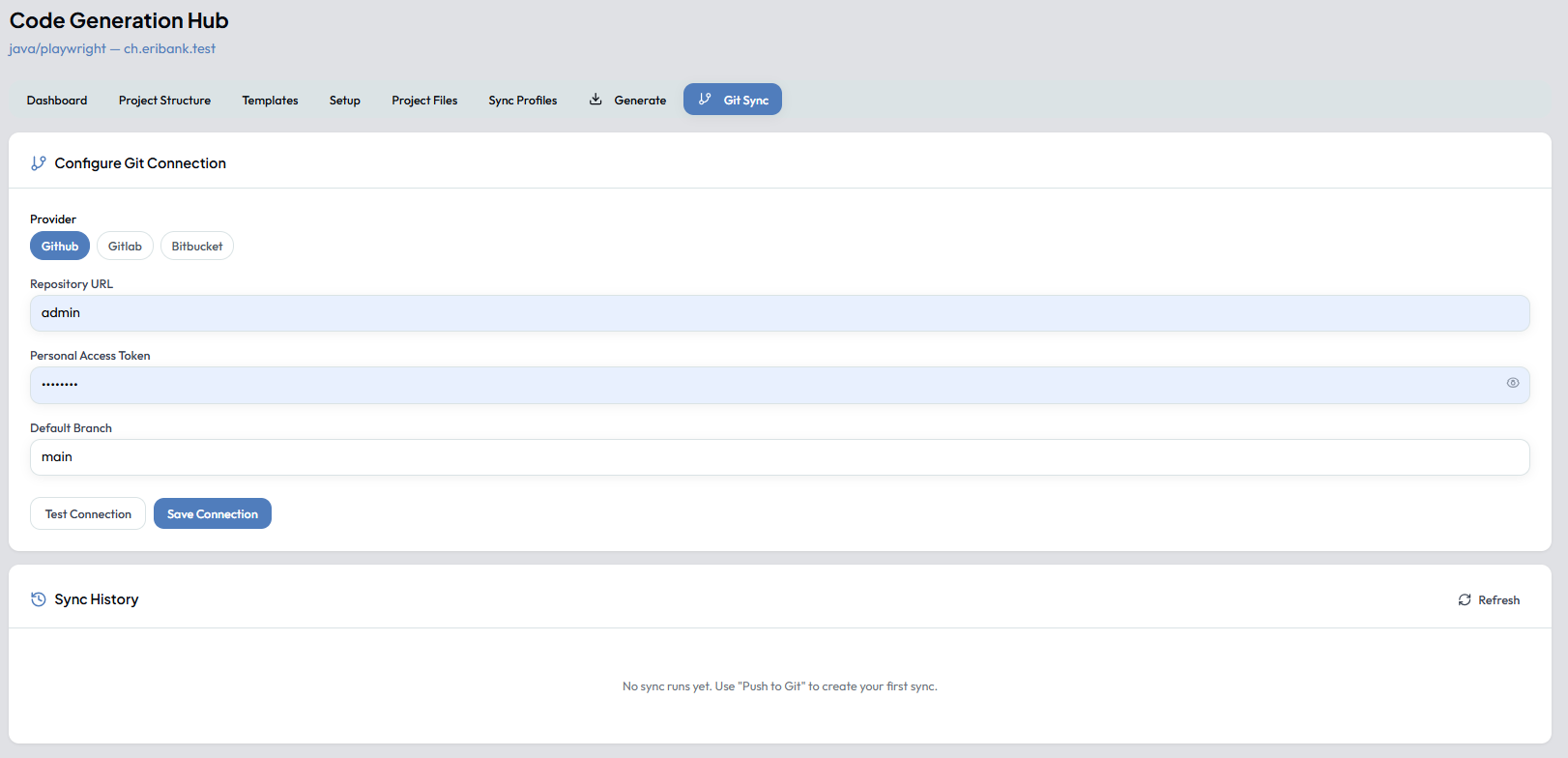Screen dimensions: 1568x758
Task: Focus the Repository URL field
Action: 779,313
